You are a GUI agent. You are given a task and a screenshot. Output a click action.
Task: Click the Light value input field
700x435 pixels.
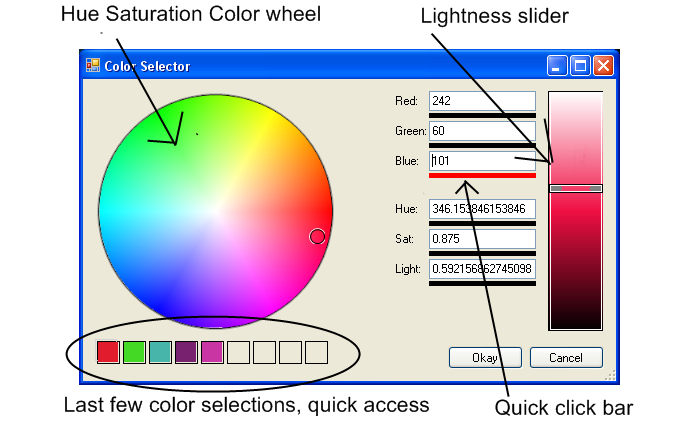point(482,269)
